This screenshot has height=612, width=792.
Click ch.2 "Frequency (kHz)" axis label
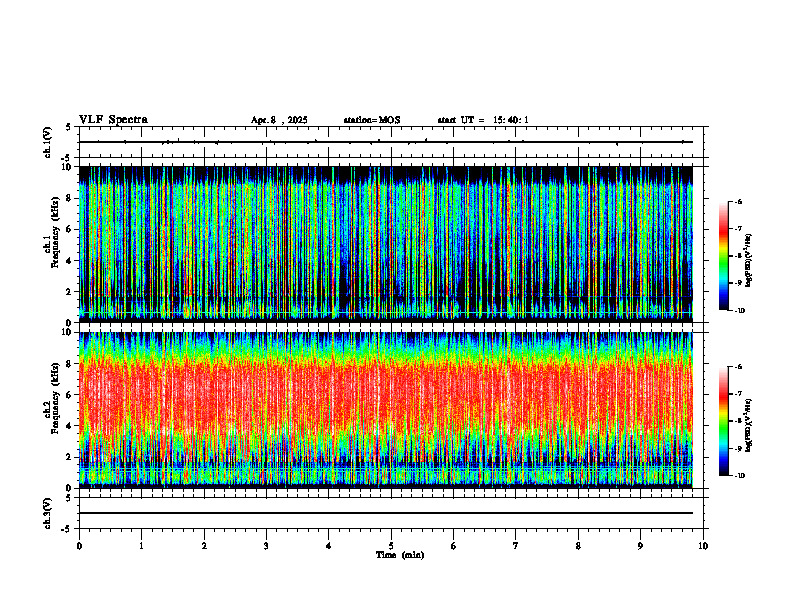(55, 398)
